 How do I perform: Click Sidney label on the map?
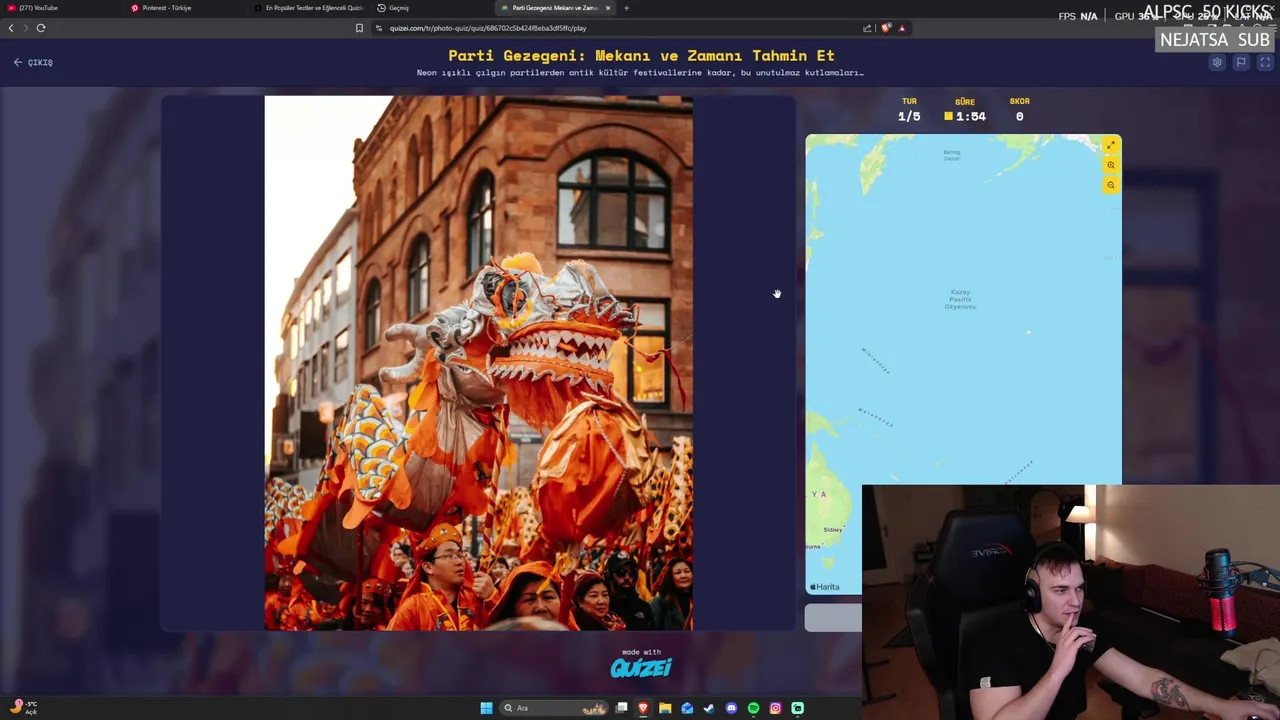tap(832, 530)
